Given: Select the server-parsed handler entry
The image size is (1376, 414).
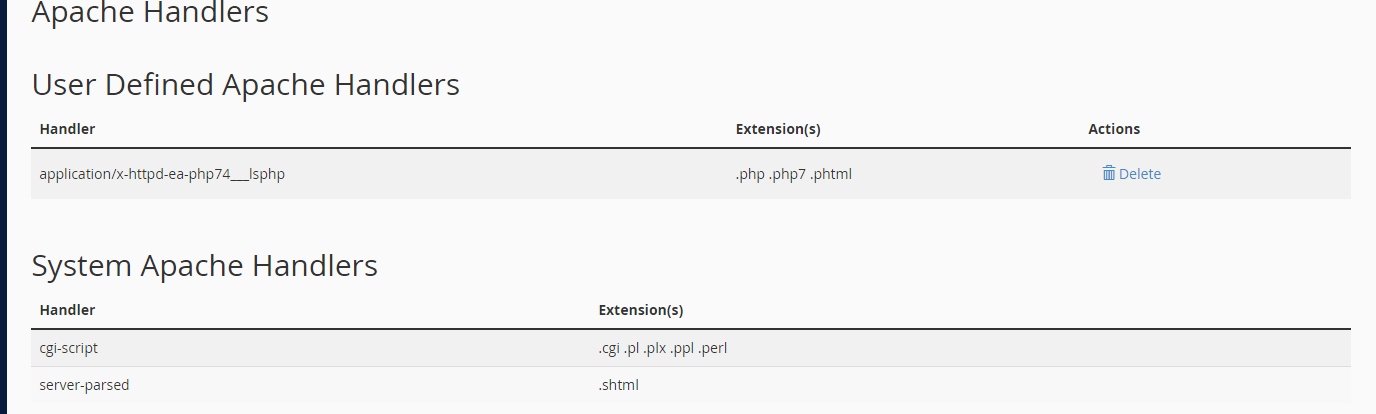Looking at the screenshot, I should pos(84,384).
